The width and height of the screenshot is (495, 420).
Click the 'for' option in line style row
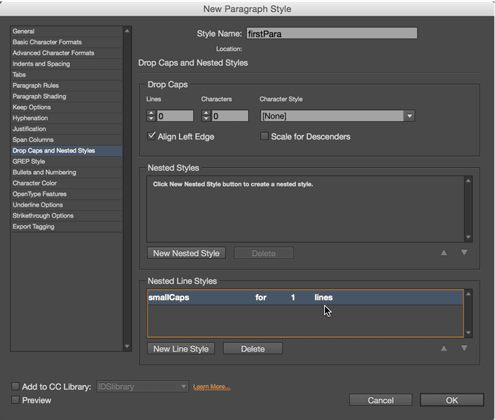[261, 297]
